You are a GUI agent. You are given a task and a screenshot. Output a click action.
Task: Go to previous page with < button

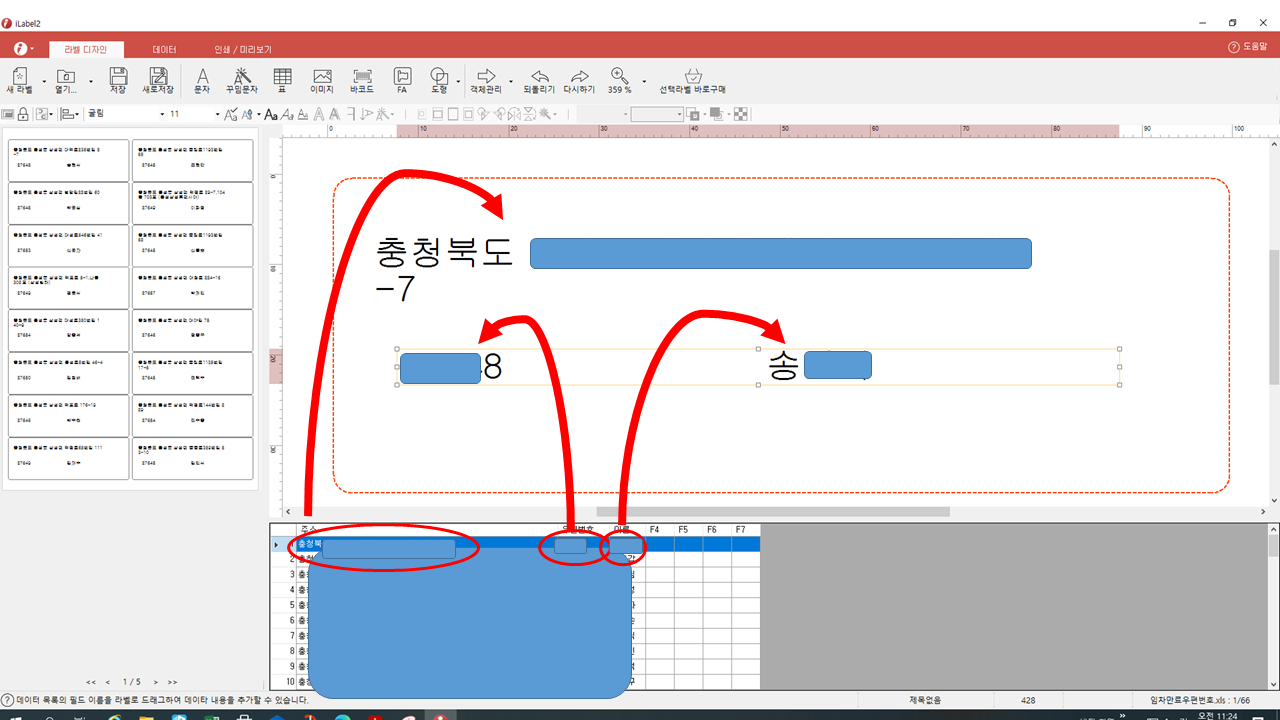[108, 682]
